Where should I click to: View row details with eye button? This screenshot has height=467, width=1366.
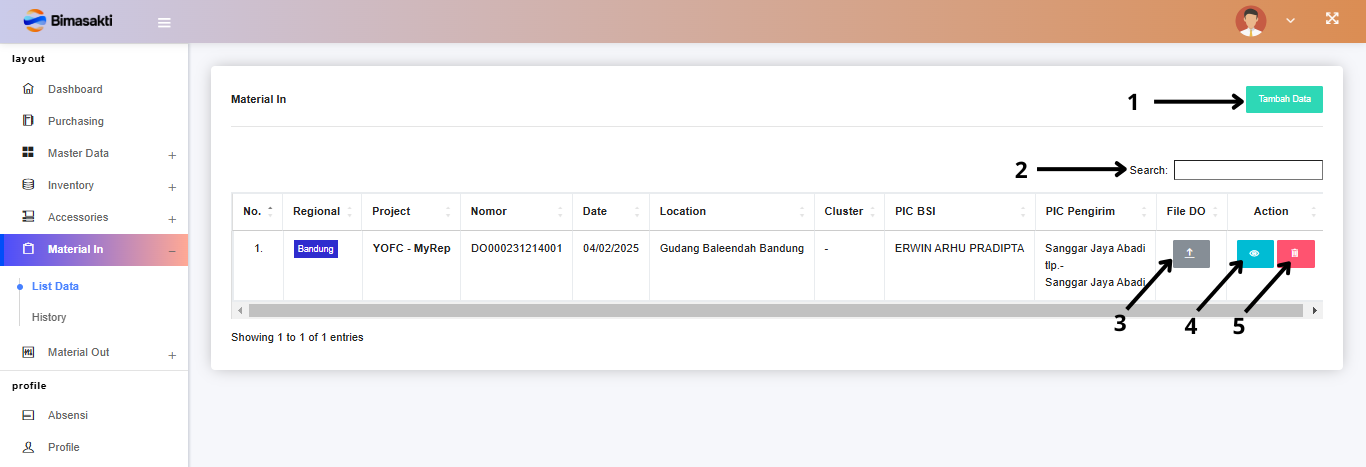click(x=1254, y=254)
